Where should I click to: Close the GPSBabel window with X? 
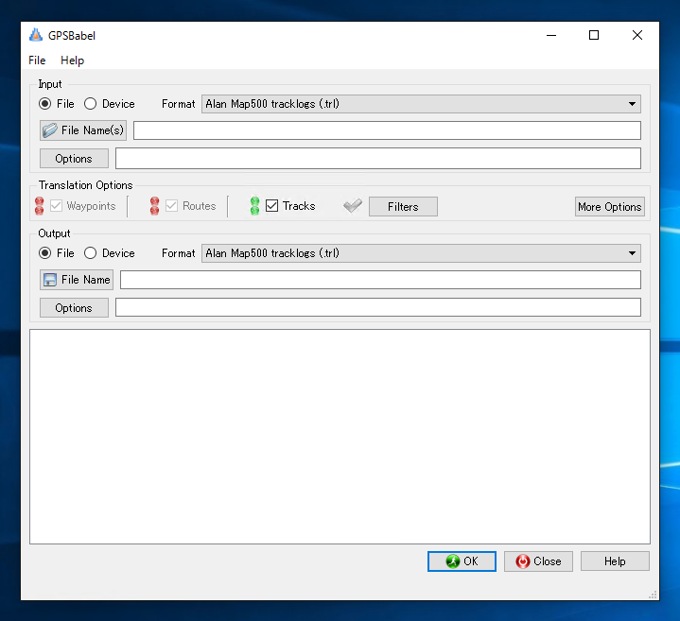click(x=637, y=35)
